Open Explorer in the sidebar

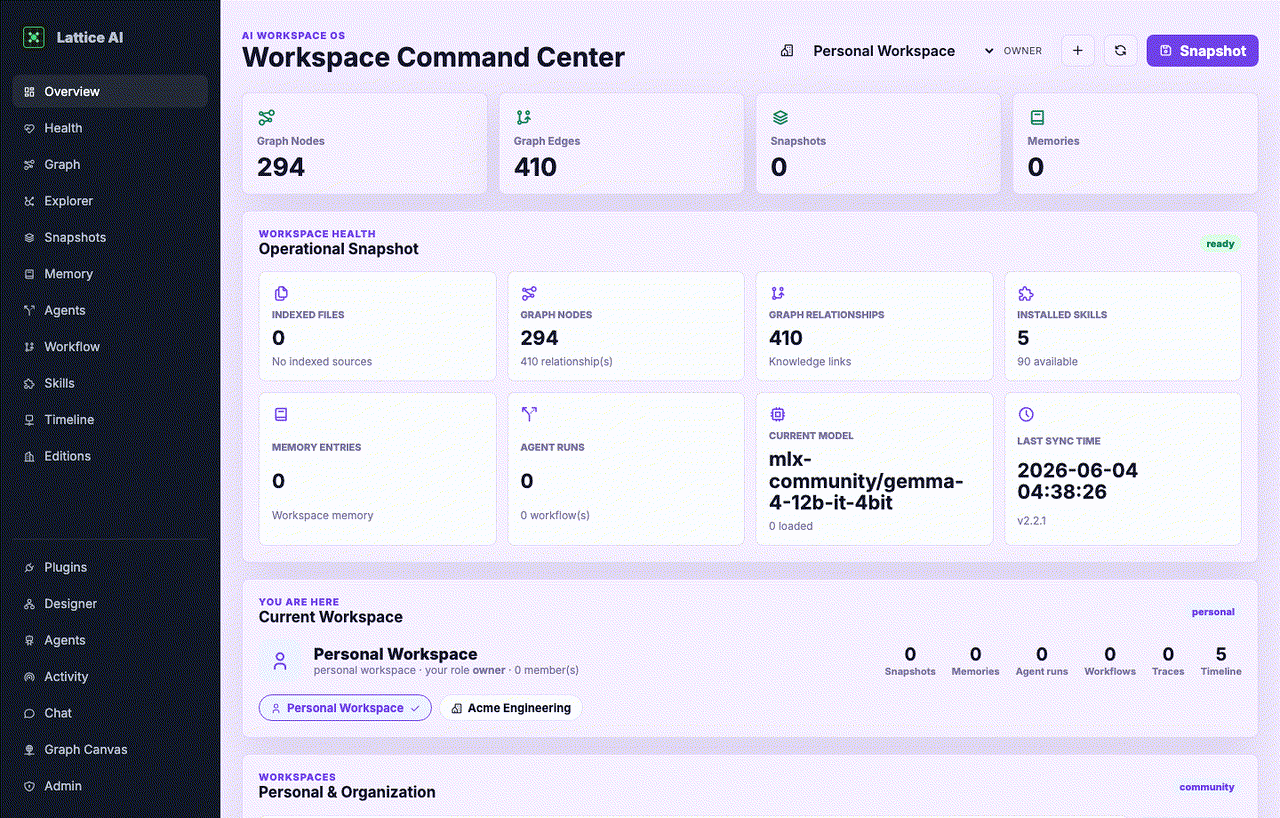[110, 201]
